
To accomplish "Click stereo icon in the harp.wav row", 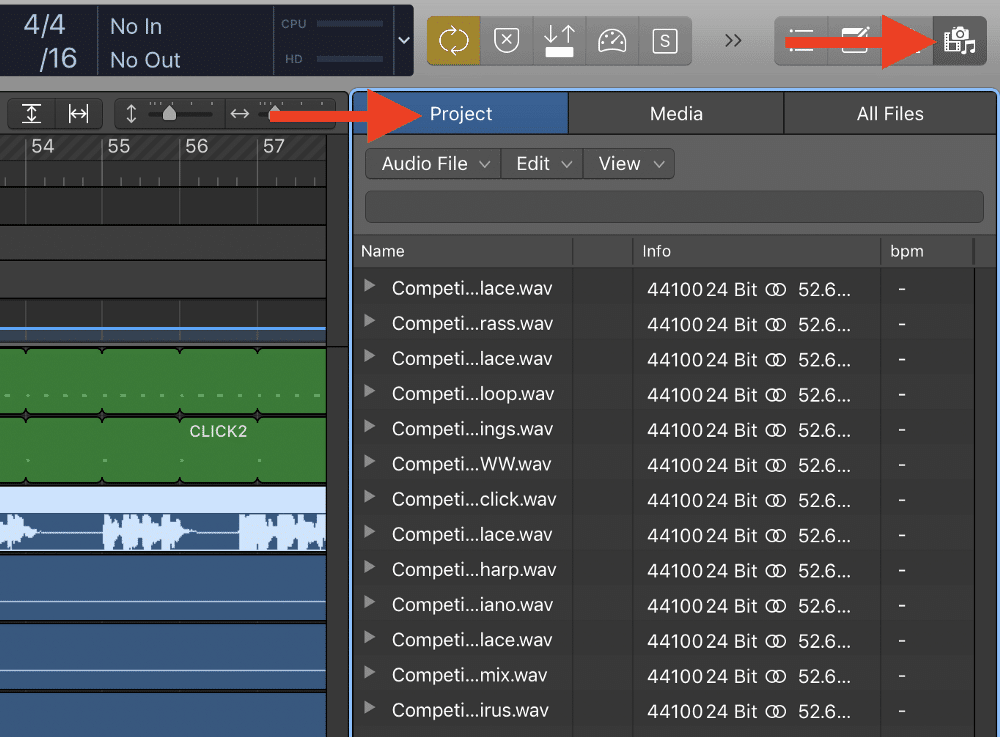I will click(x=776, y=571).
